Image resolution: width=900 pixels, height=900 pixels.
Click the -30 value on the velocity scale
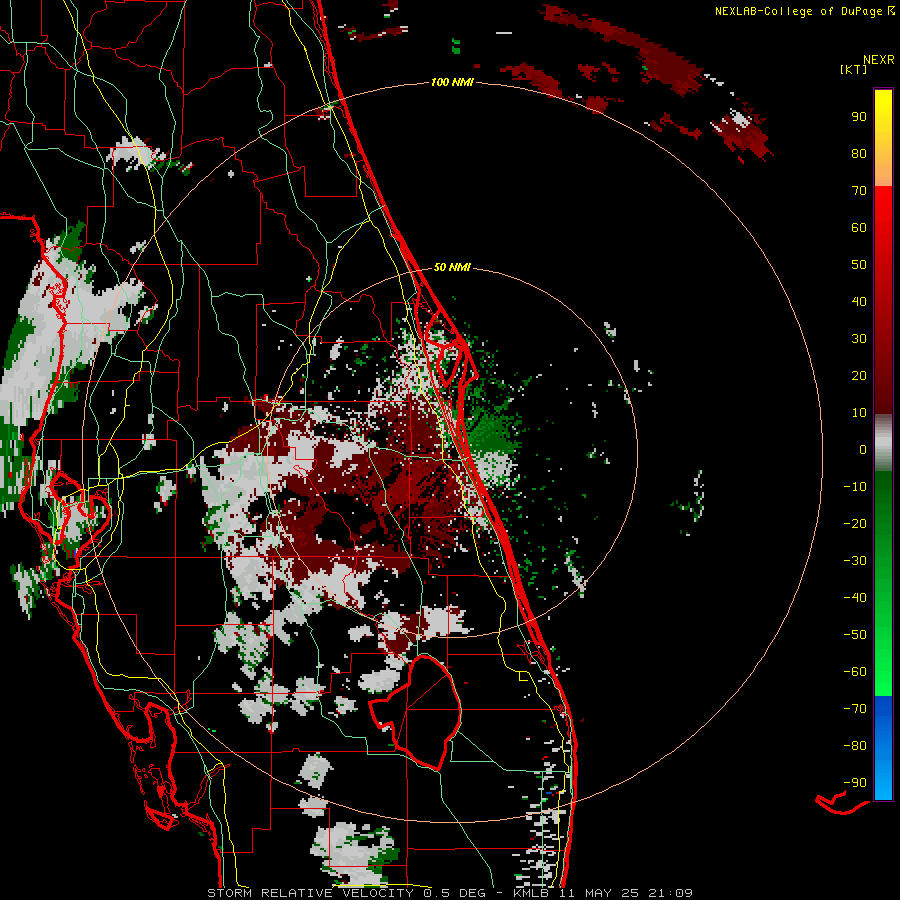tap(855, 561)
